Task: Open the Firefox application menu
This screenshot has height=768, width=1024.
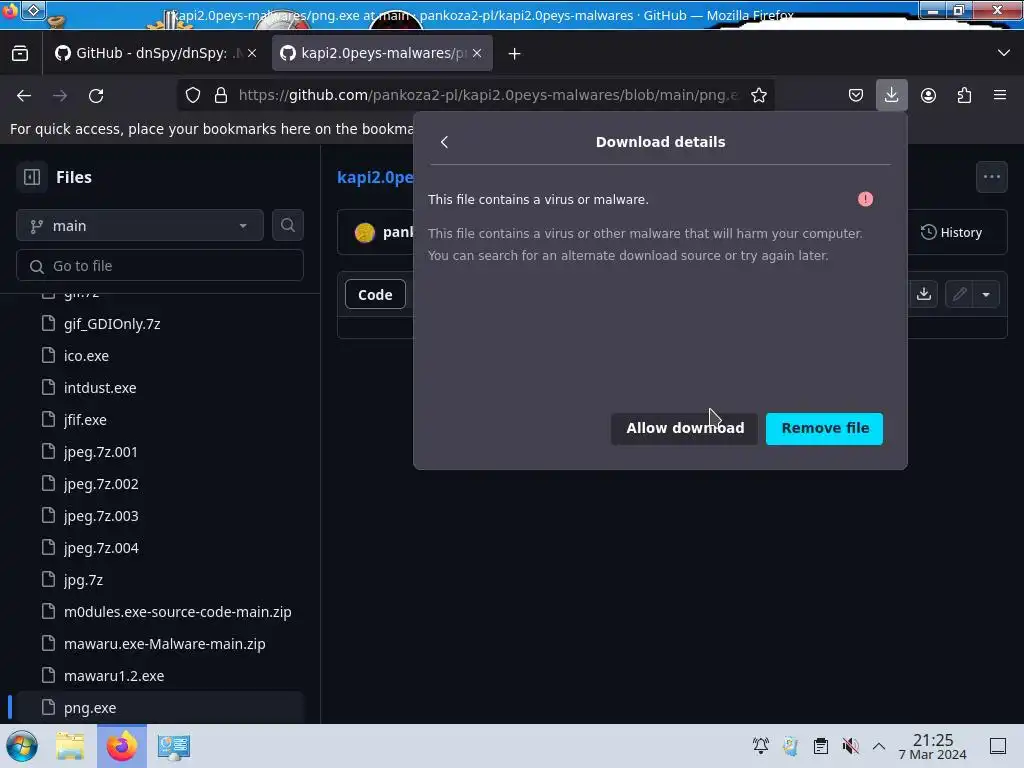Action: coord(1000,95)
